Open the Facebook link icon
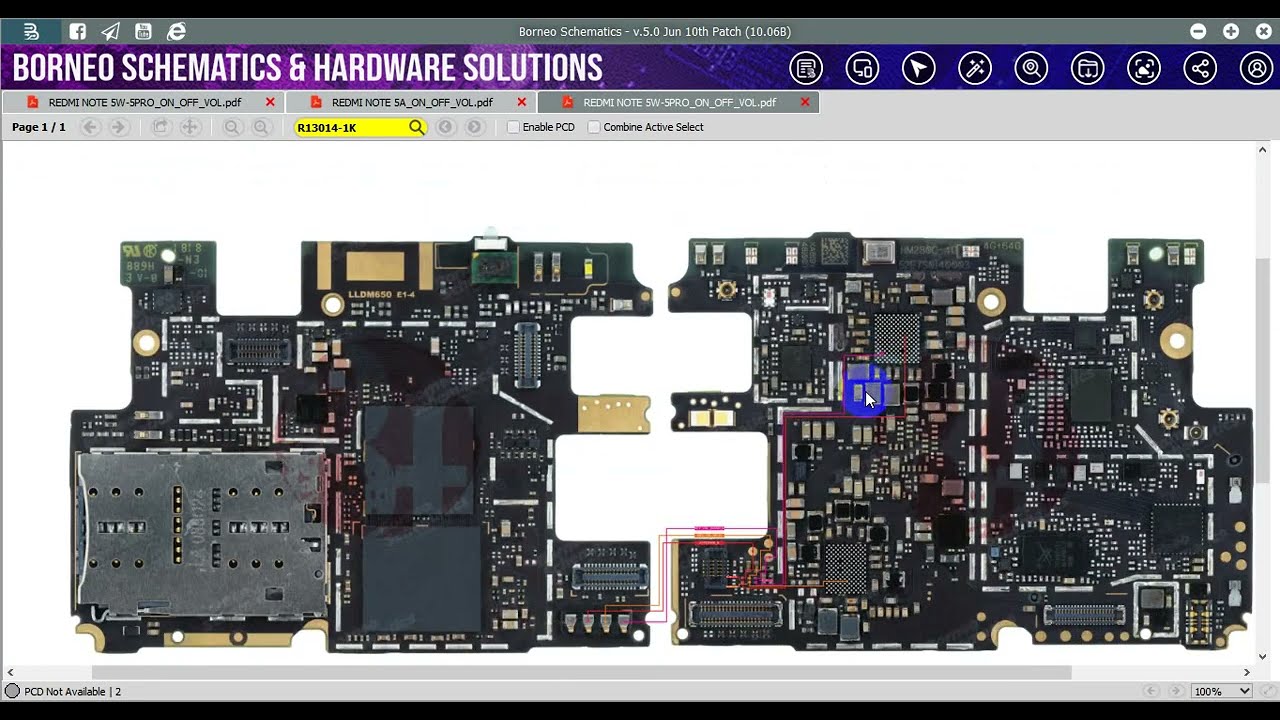This screenshot has width=1280, height=720. 77,32
